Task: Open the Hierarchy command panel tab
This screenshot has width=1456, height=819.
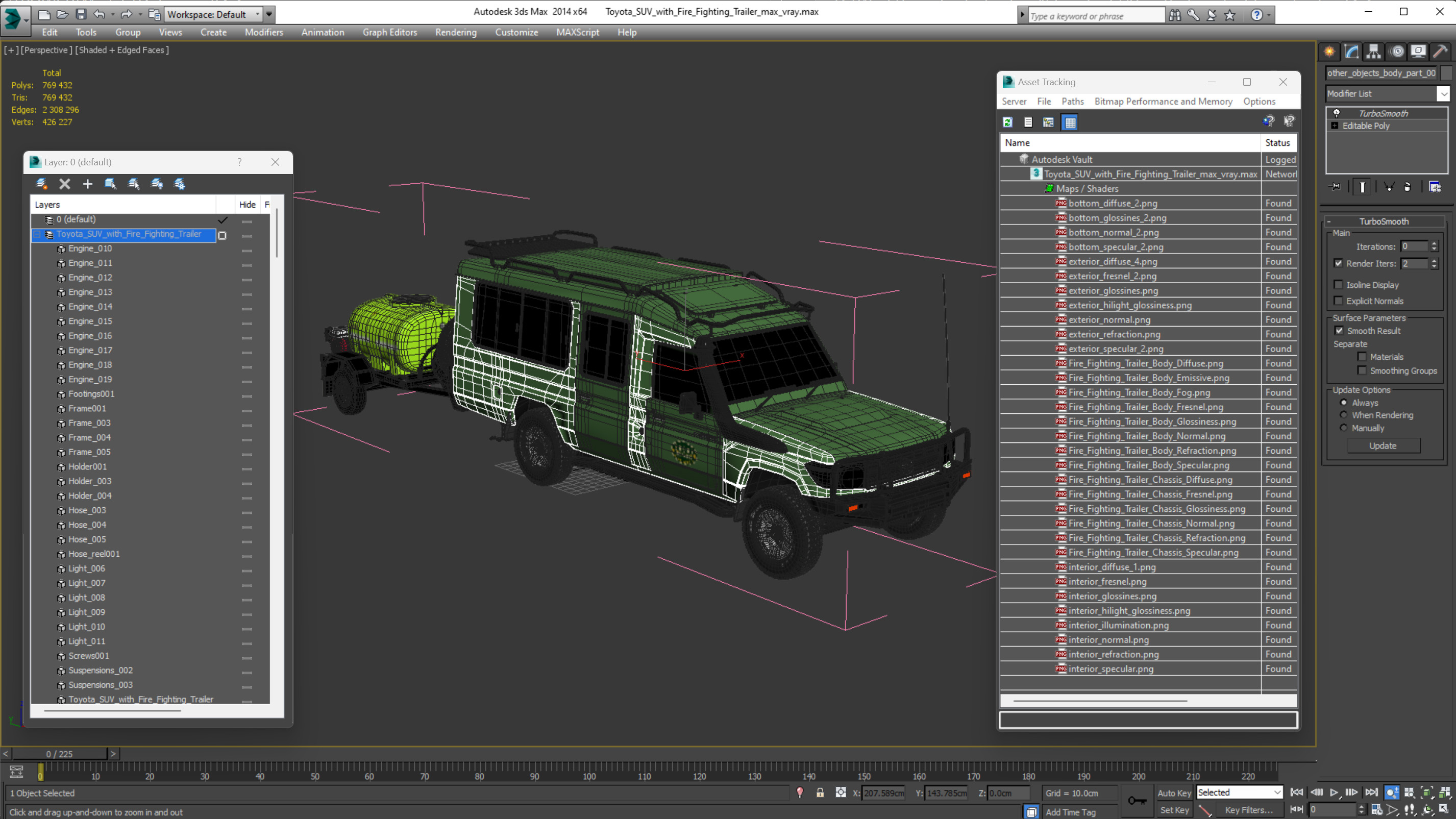Action: 1373,52
